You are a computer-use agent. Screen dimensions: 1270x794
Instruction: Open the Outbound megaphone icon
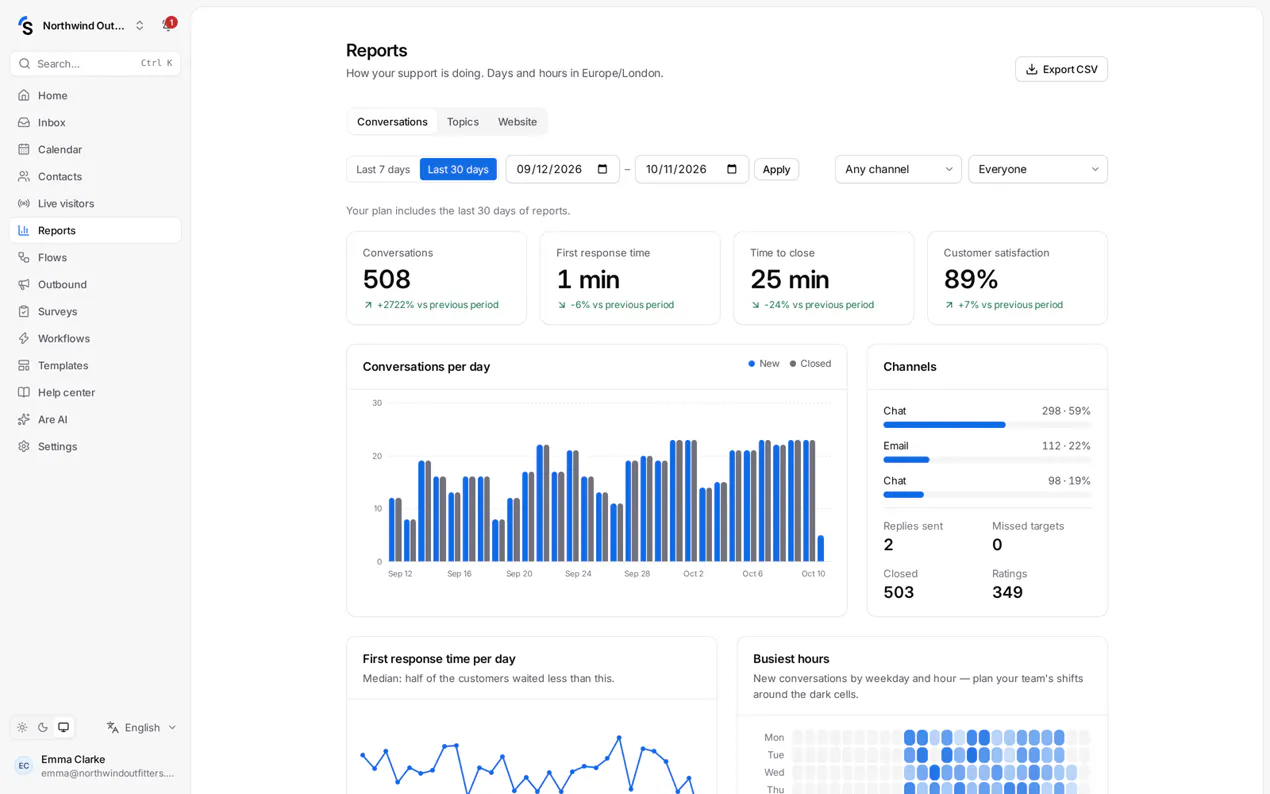tap(24, 284)
